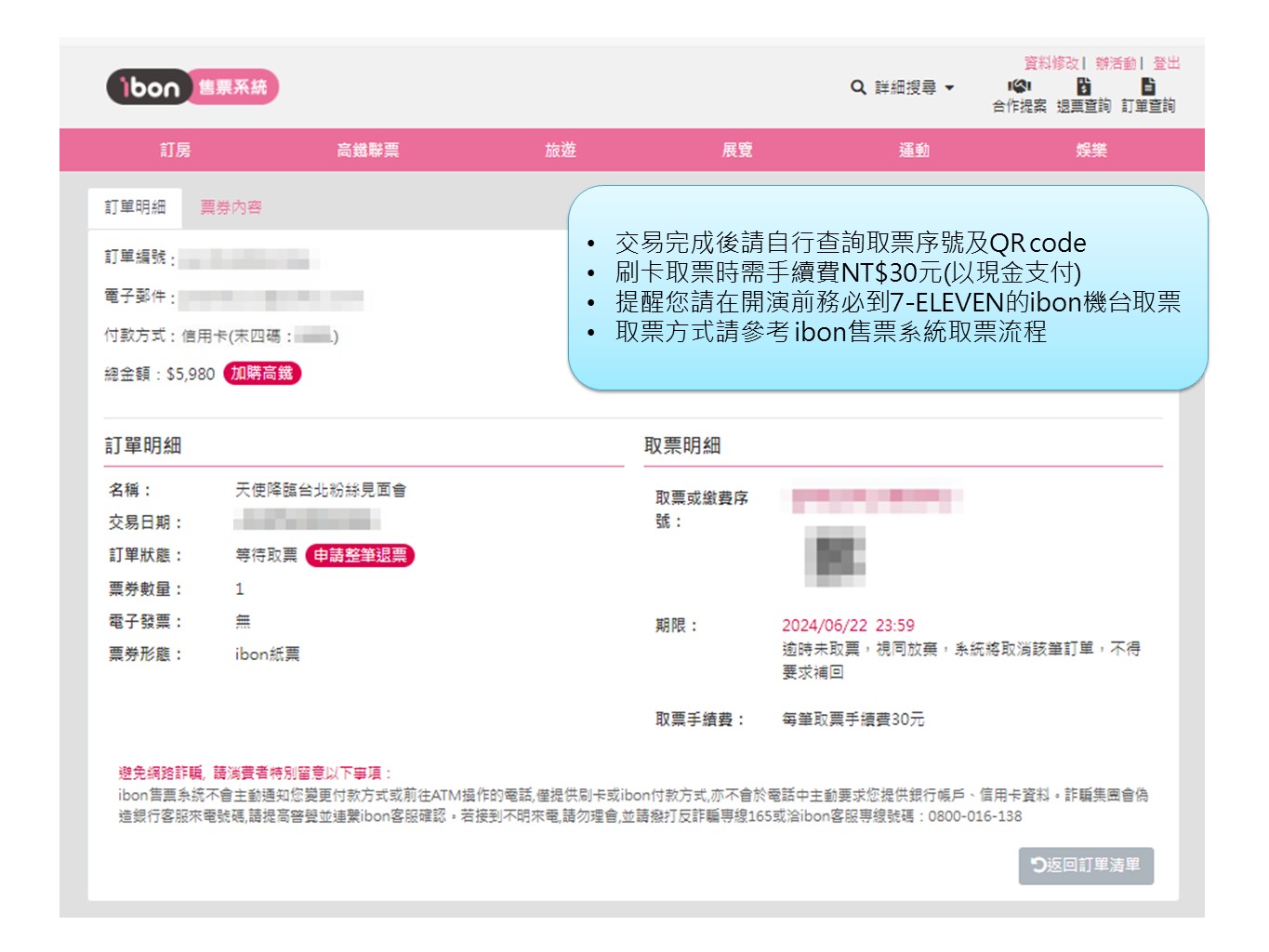Click the blurred QR code image
The height and width of the screenshot is (952, 1269).
(835, 556)
